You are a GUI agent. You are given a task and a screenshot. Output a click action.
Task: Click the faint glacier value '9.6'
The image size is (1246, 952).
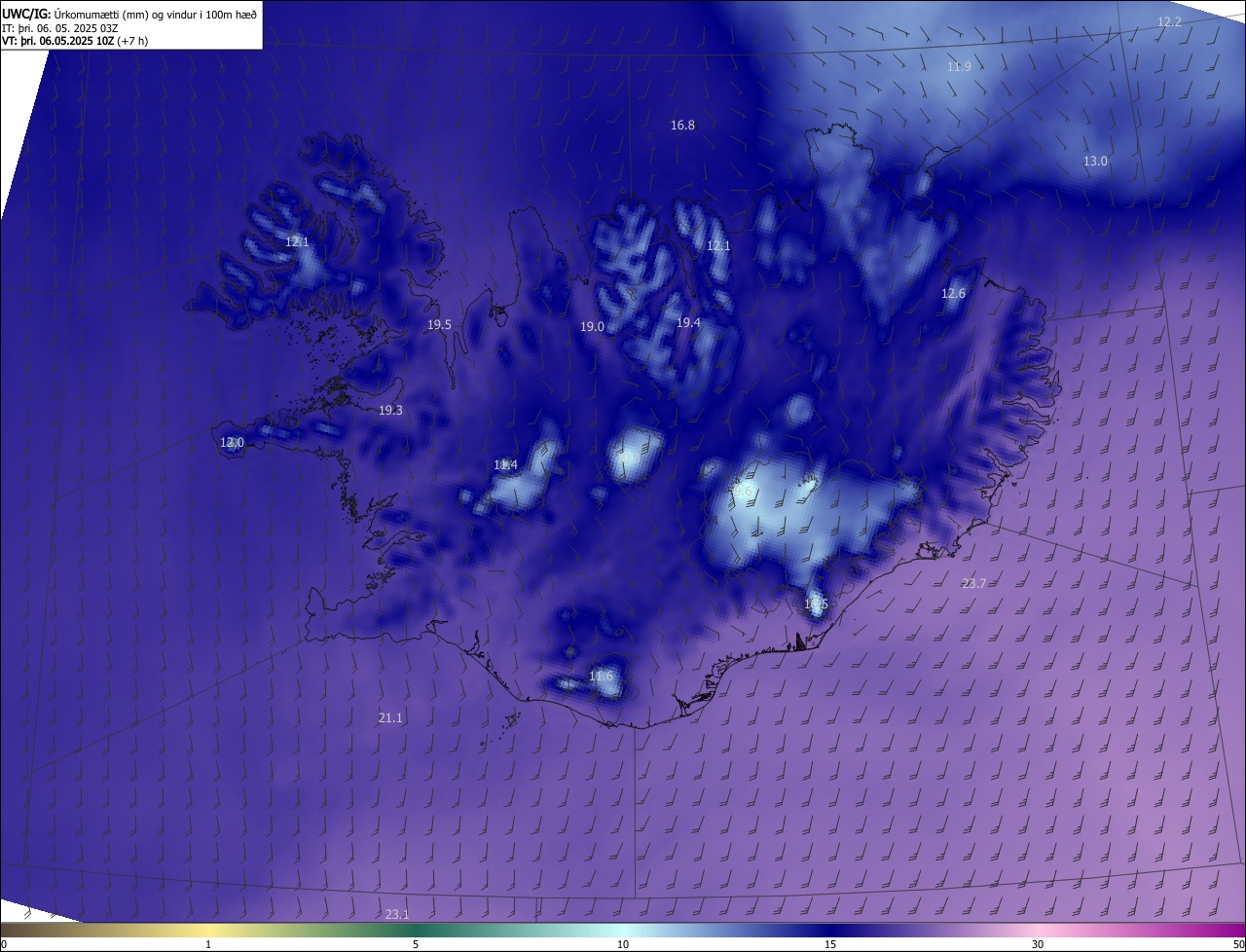pos(743,492)
